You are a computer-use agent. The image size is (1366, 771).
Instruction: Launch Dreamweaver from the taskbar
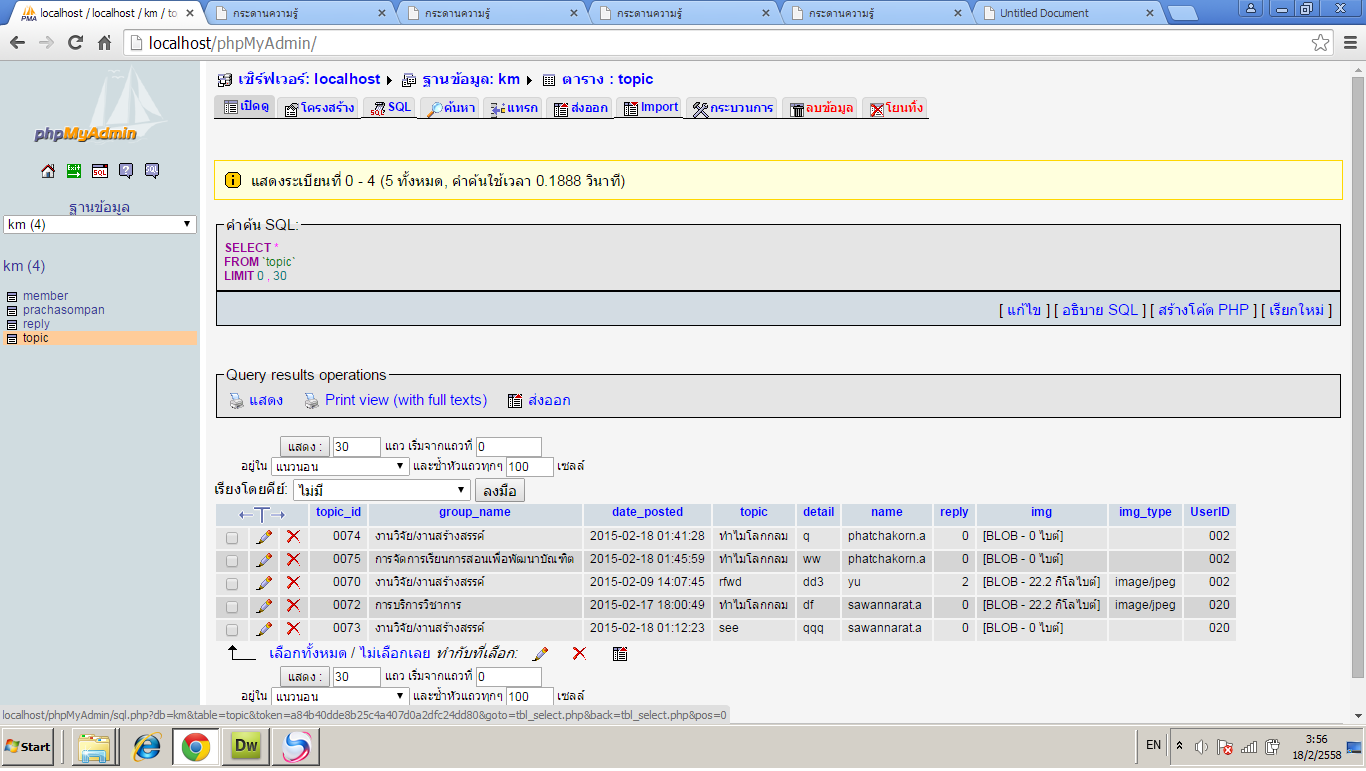pyautogui.click(x=246, y=747)
